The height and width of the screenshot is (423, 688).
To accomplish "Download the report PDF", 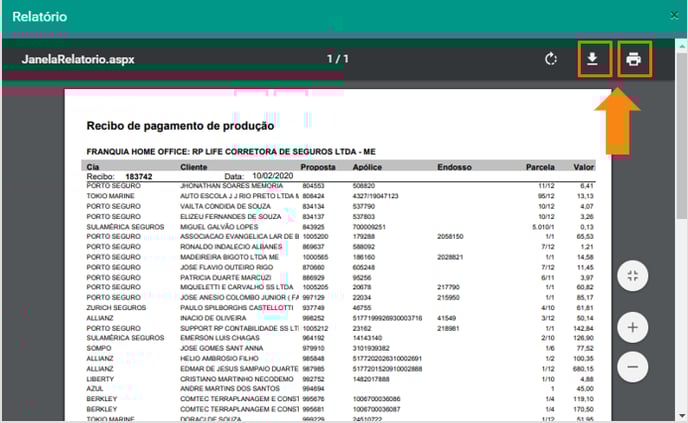I will point(592,59).
